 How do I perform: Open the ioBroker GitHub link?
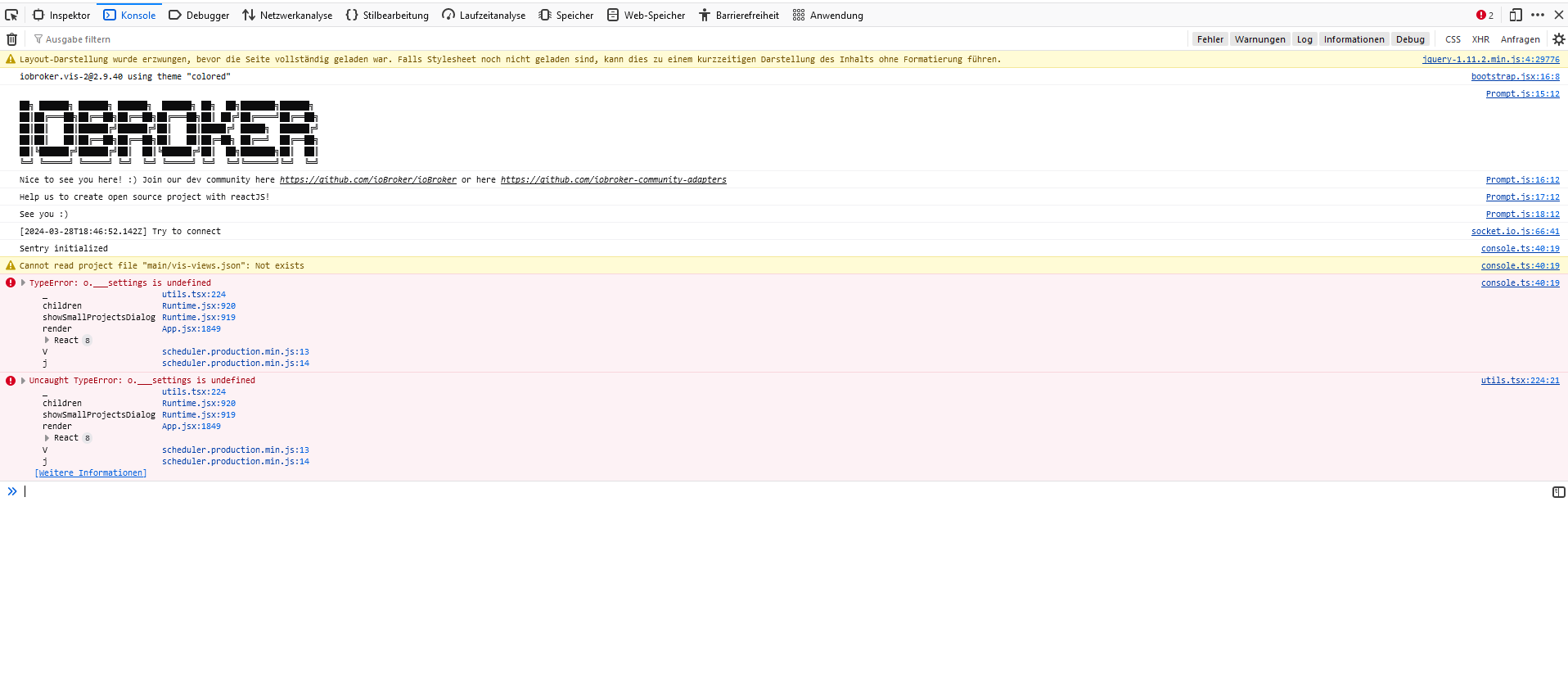367,179
